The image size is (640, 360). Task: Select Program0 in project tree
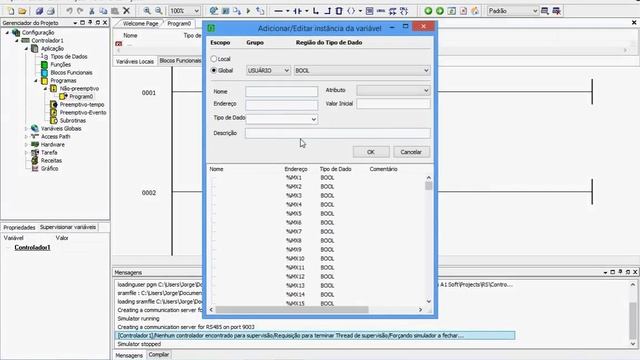81,97
